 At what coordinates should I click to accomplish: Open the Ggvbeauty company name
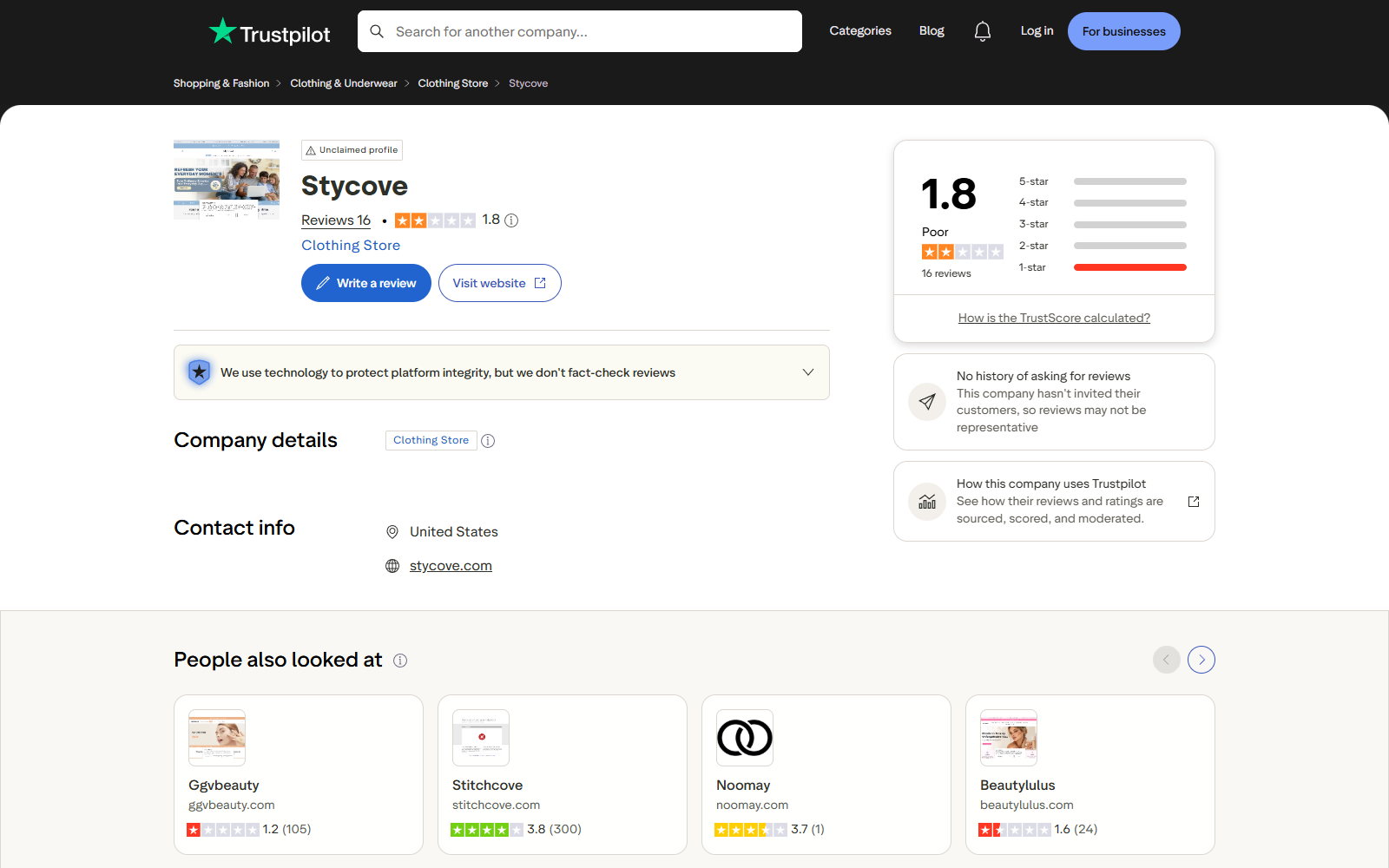224,786
